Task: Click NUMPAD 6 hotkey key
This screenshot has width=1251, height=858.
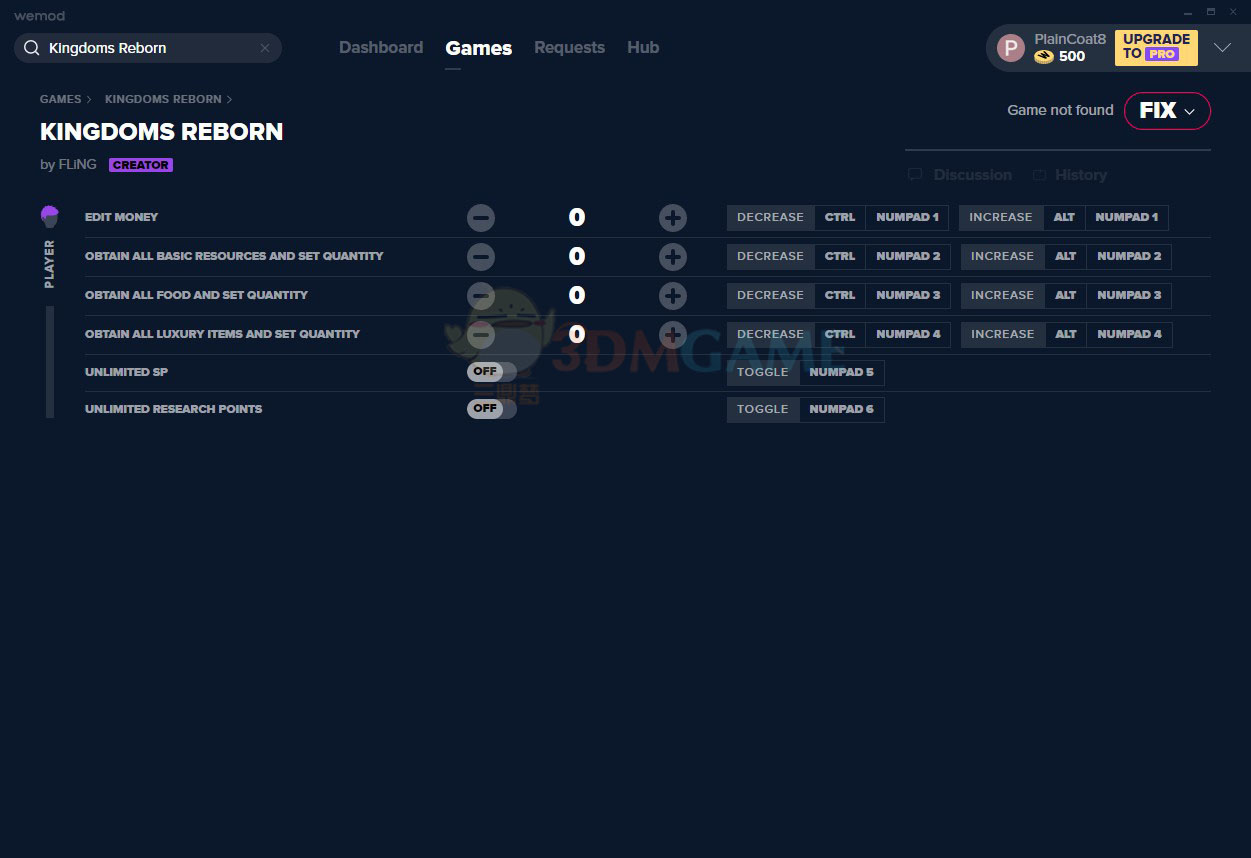Action: point(841,409)
